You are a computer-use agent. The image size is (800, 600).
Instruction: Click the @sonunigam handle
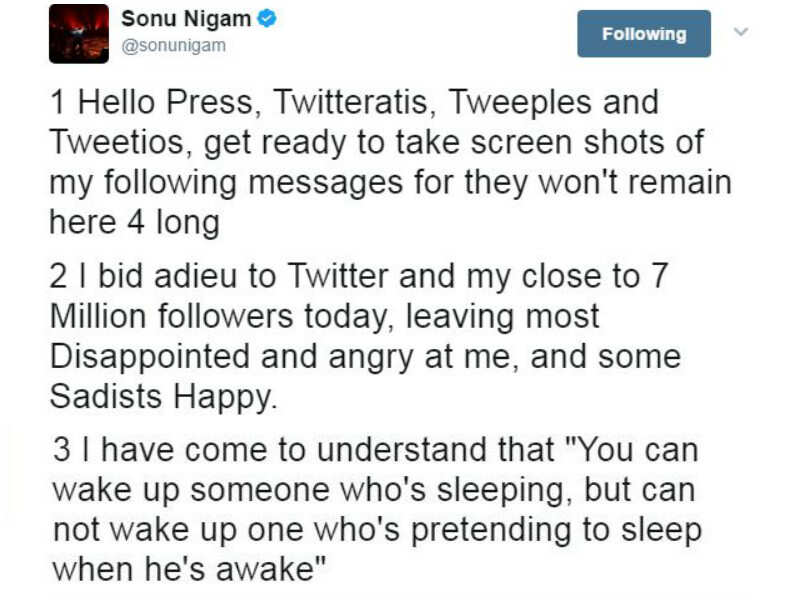pyautogui.click(x=173, y=45)
